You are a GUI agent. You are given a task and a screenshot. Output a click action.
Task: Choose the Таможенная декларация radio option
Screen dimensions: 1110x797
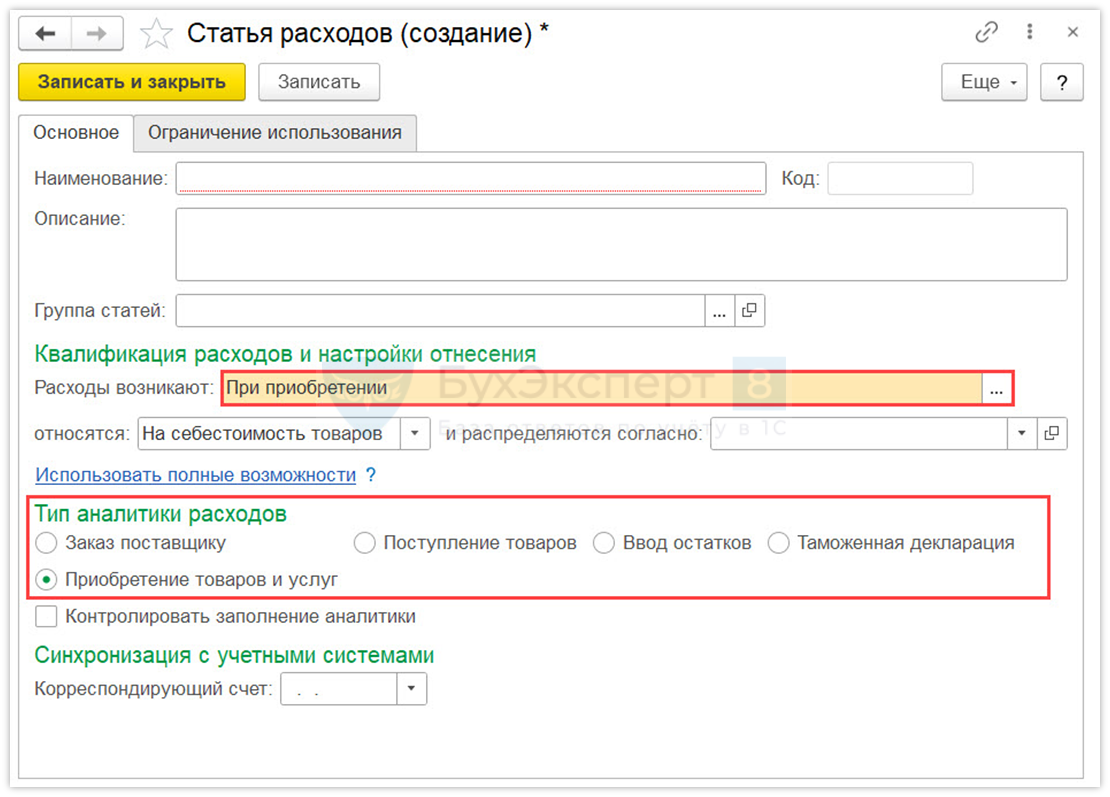(x=778, y=543)
